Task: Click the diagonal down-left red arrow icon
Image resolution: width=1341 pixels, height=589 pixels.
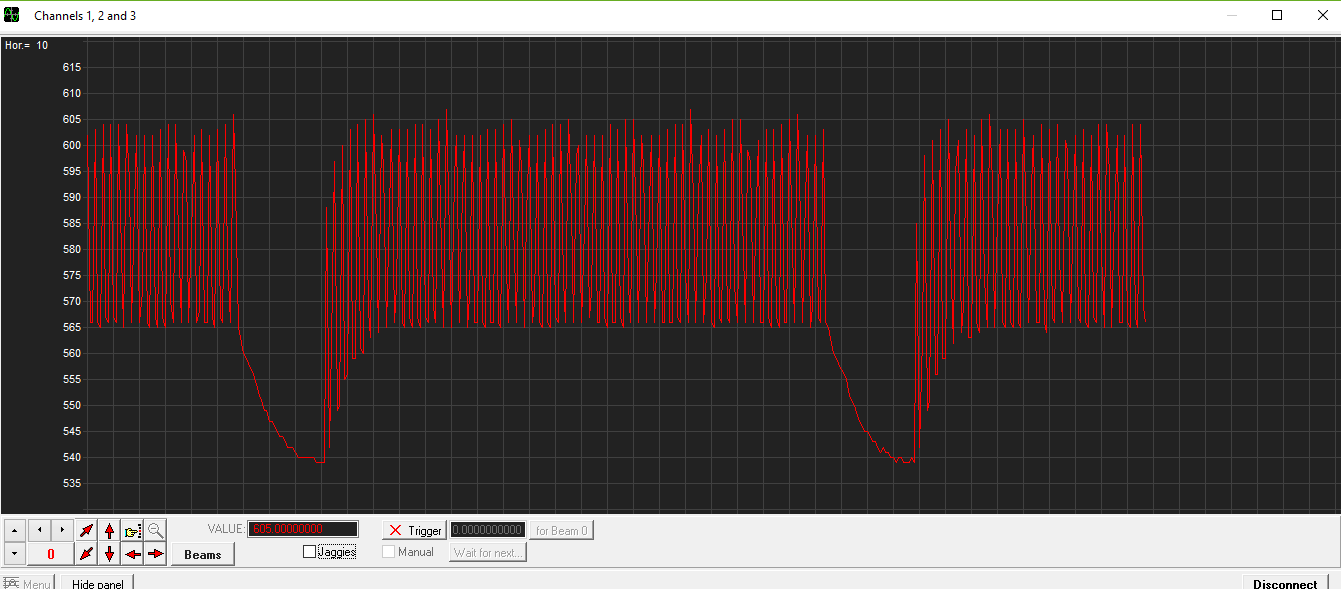Action: (x=87, y=553)
